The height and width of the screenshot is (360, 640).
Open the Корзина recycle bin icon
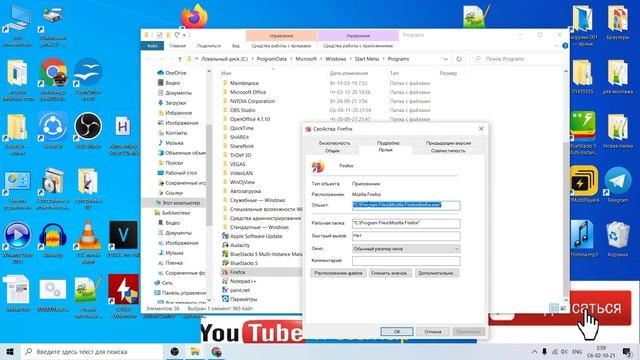[617, 239]
